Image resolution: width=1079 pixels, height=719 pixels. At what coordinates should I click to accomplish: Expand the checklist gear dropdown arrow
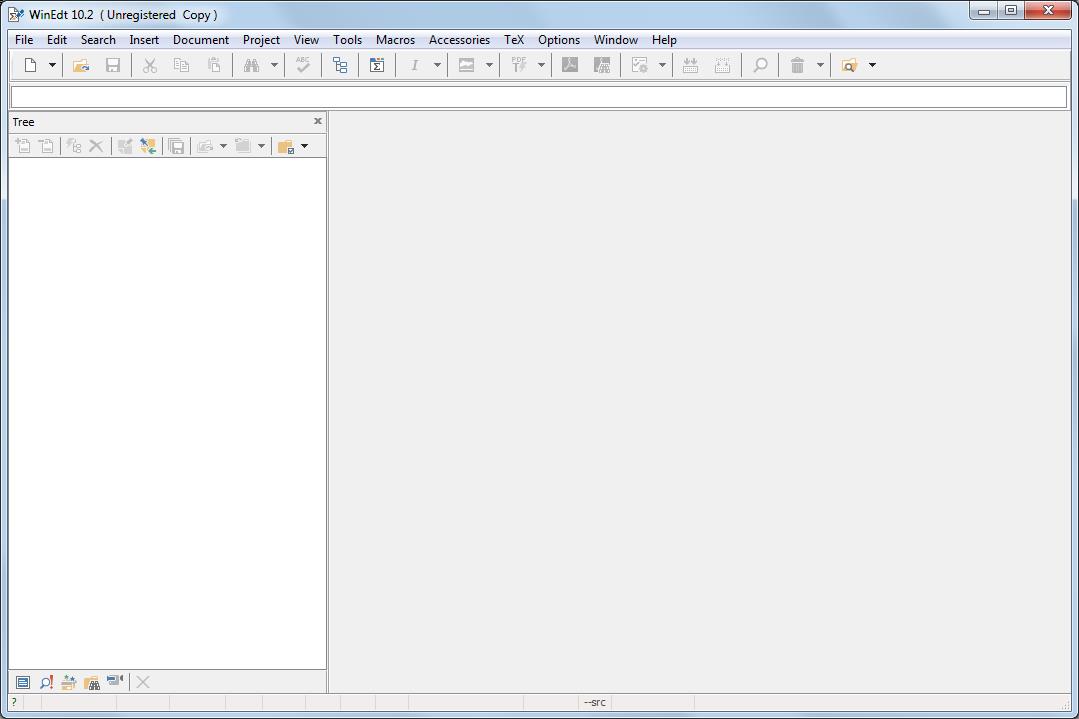662,65
